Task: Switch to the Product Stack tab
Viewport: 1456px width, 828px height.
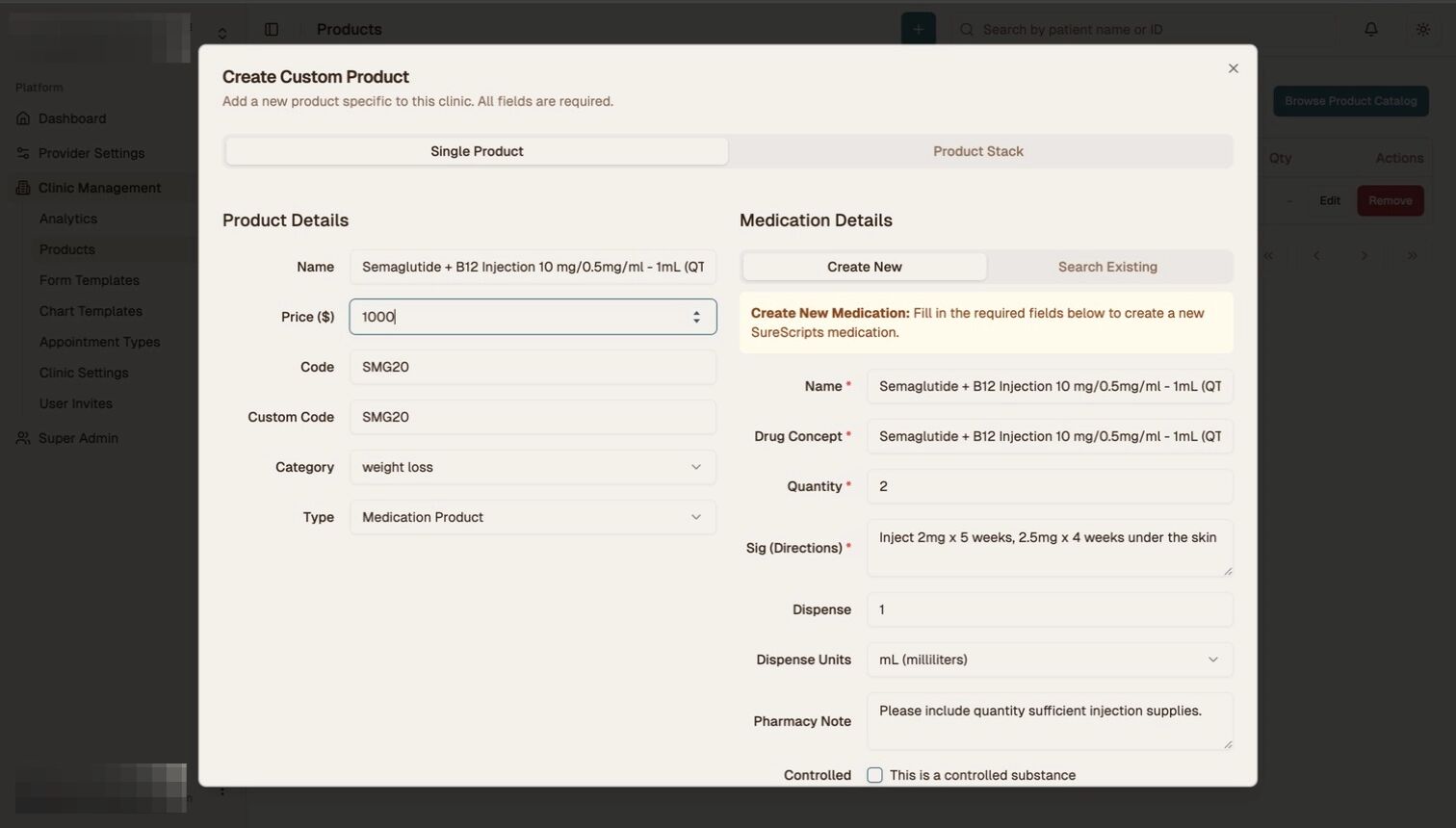Action: [x=978, y=151]
